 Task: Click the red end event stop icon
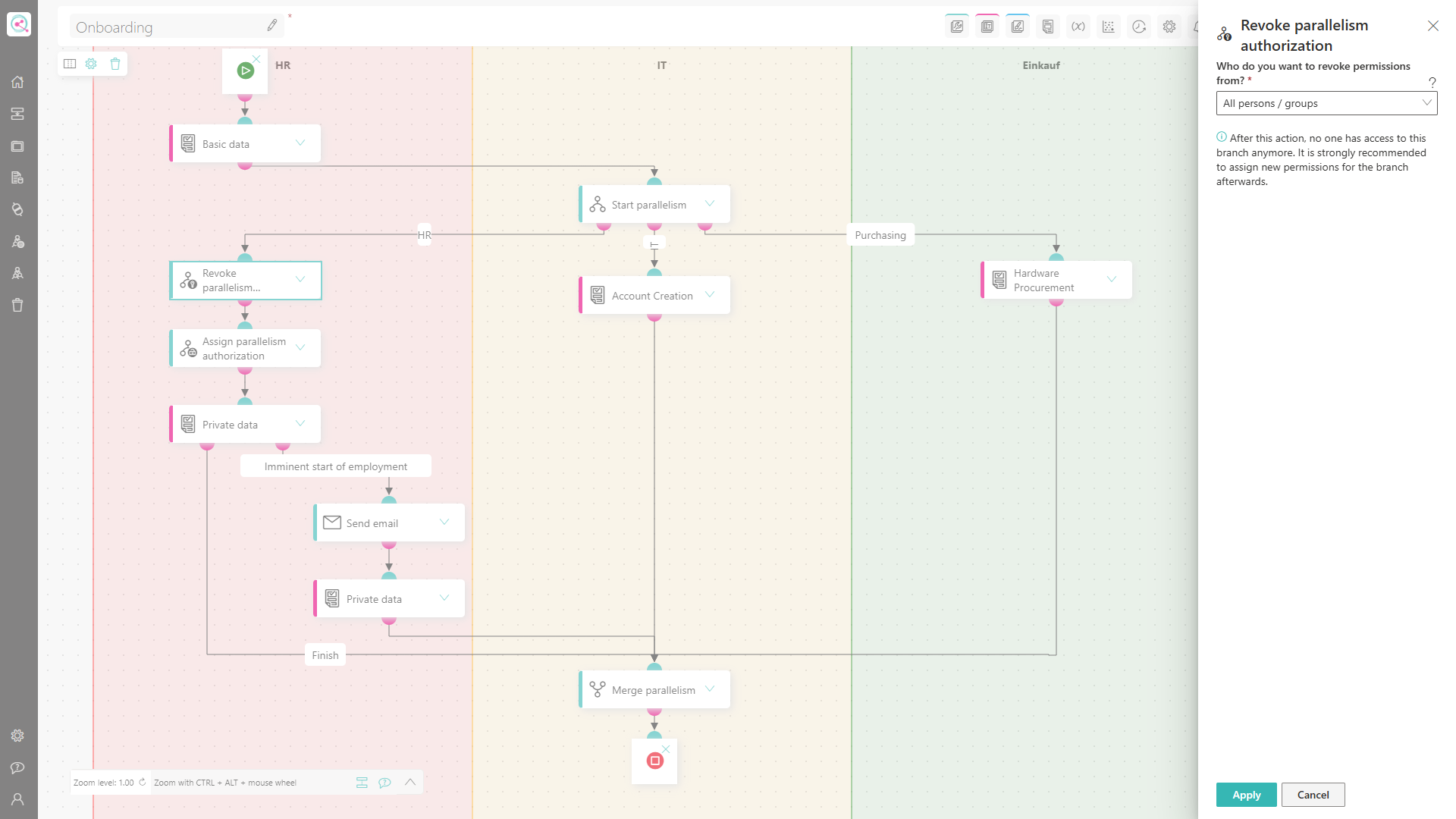click(x=654, y=761)
